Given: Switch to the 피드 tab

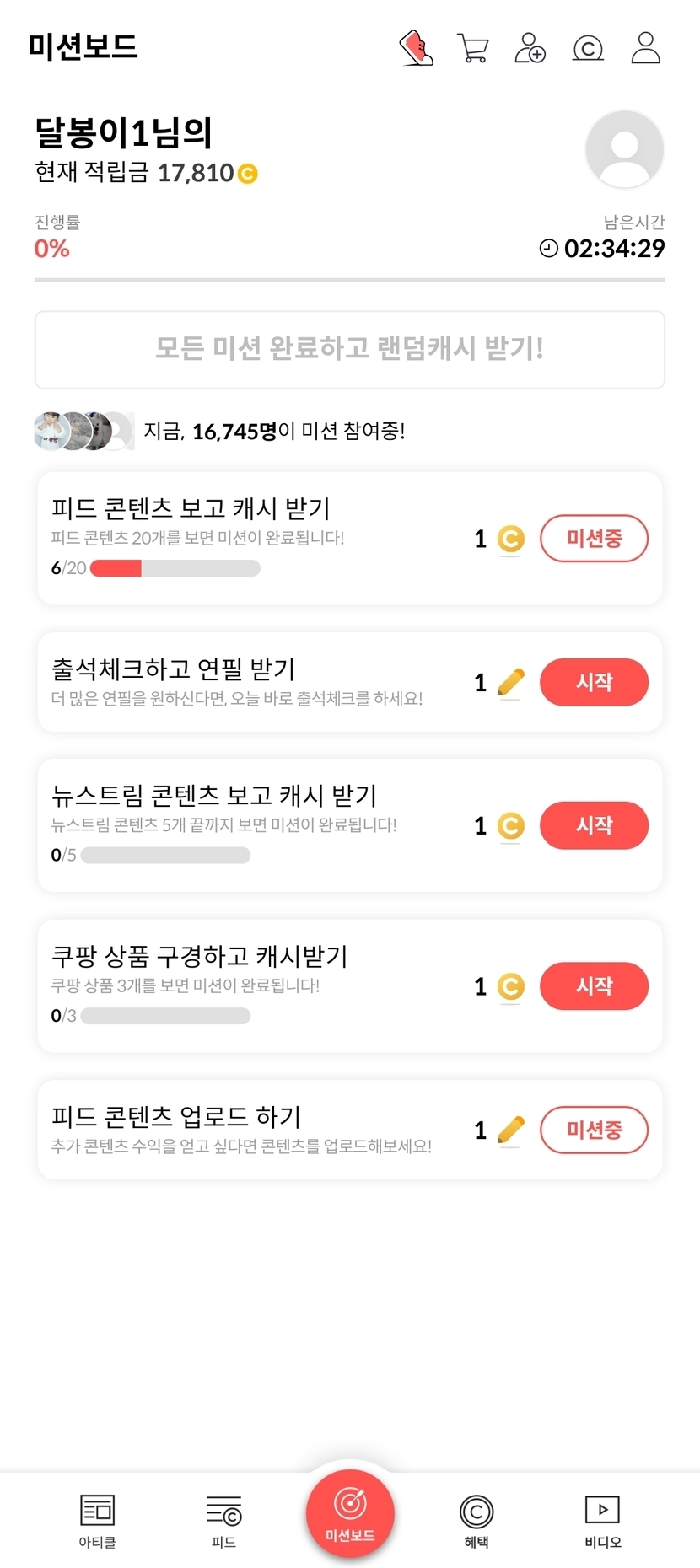Looking at the screenshot, I should [223, 1522].
